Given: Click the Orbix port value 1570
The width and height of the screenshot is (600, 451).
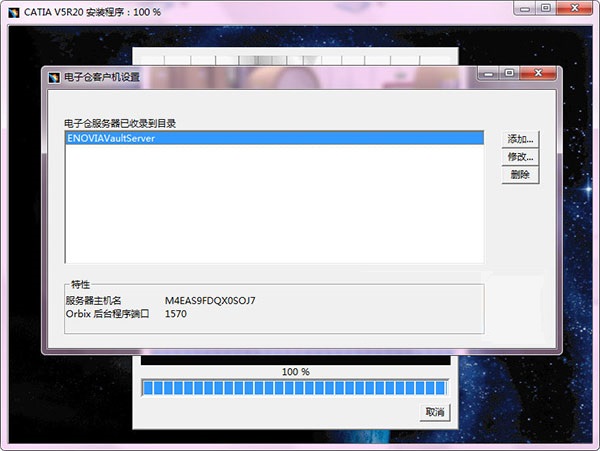Looking at the screenshot, I should click(x=176, y=314).
